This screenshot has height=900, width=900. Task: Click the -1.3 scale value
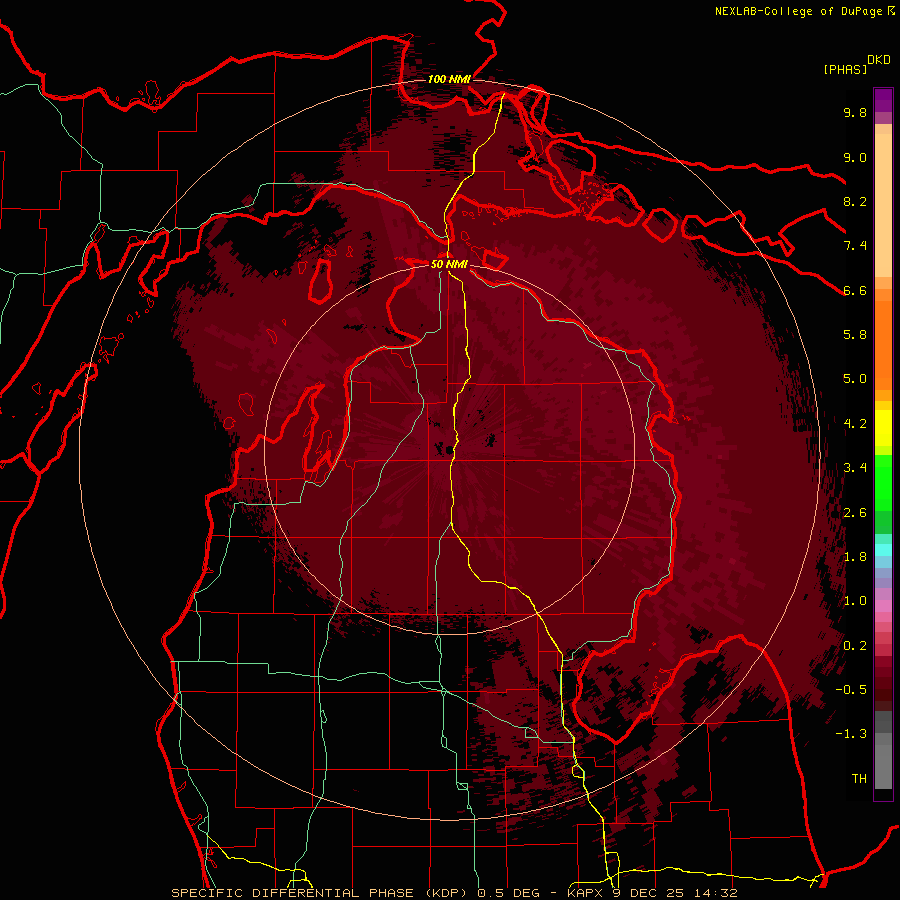click(851, 734)
